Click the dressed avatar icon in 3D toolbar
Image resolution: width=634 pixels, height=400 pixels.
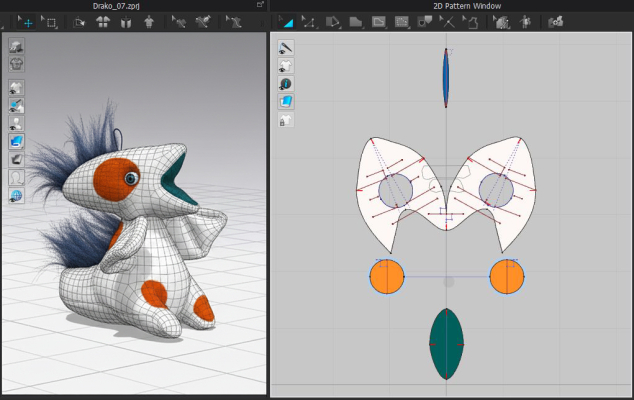(x=149, y=22)
